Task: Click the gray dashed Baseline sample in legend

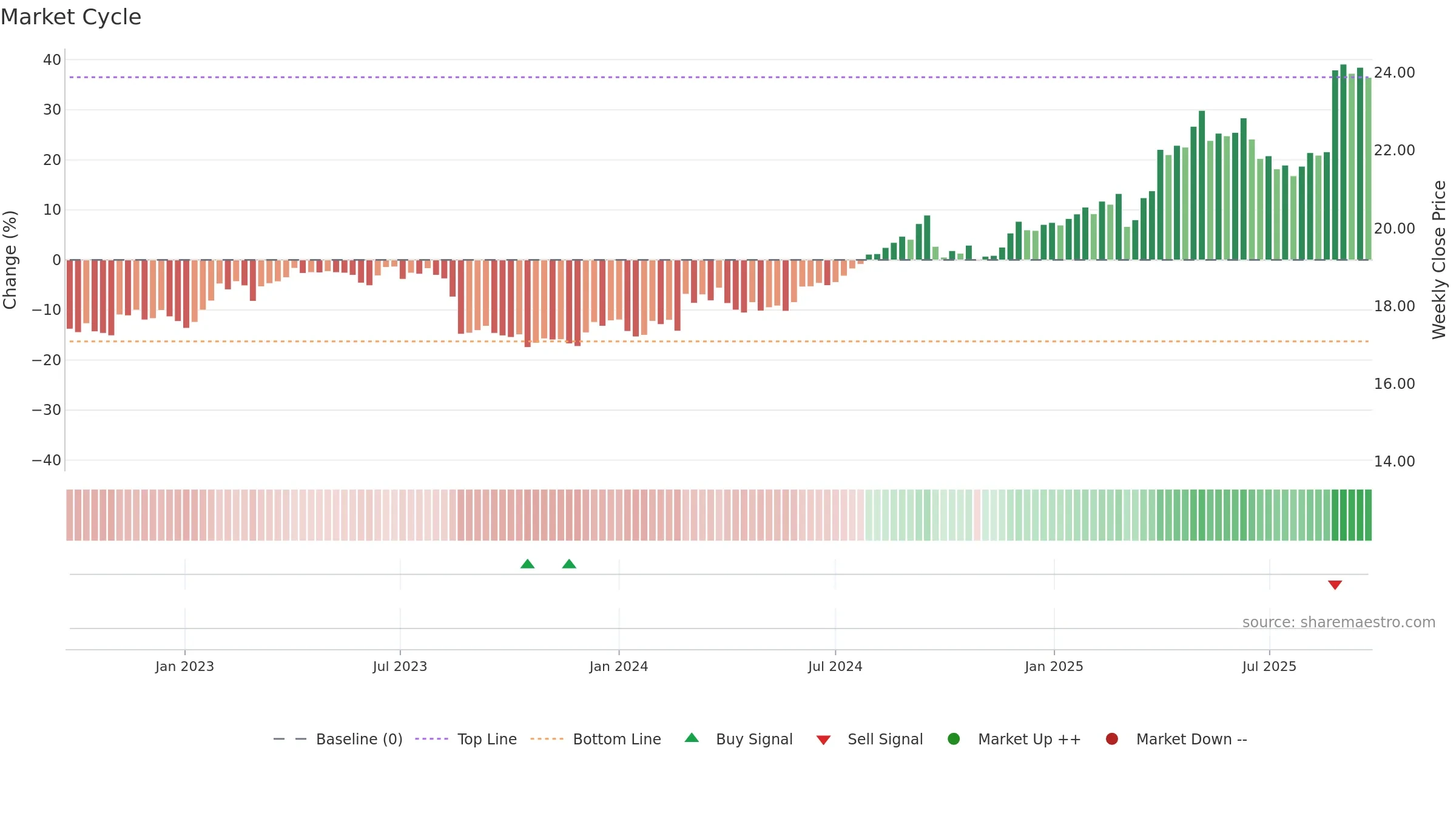Action: [290, 739]
